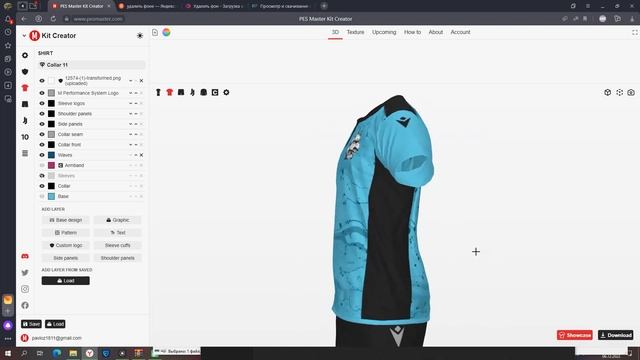Screen dimensions: 640x360
Task: Open the crest shield section in sidebar
Action: tap(25, 71)
